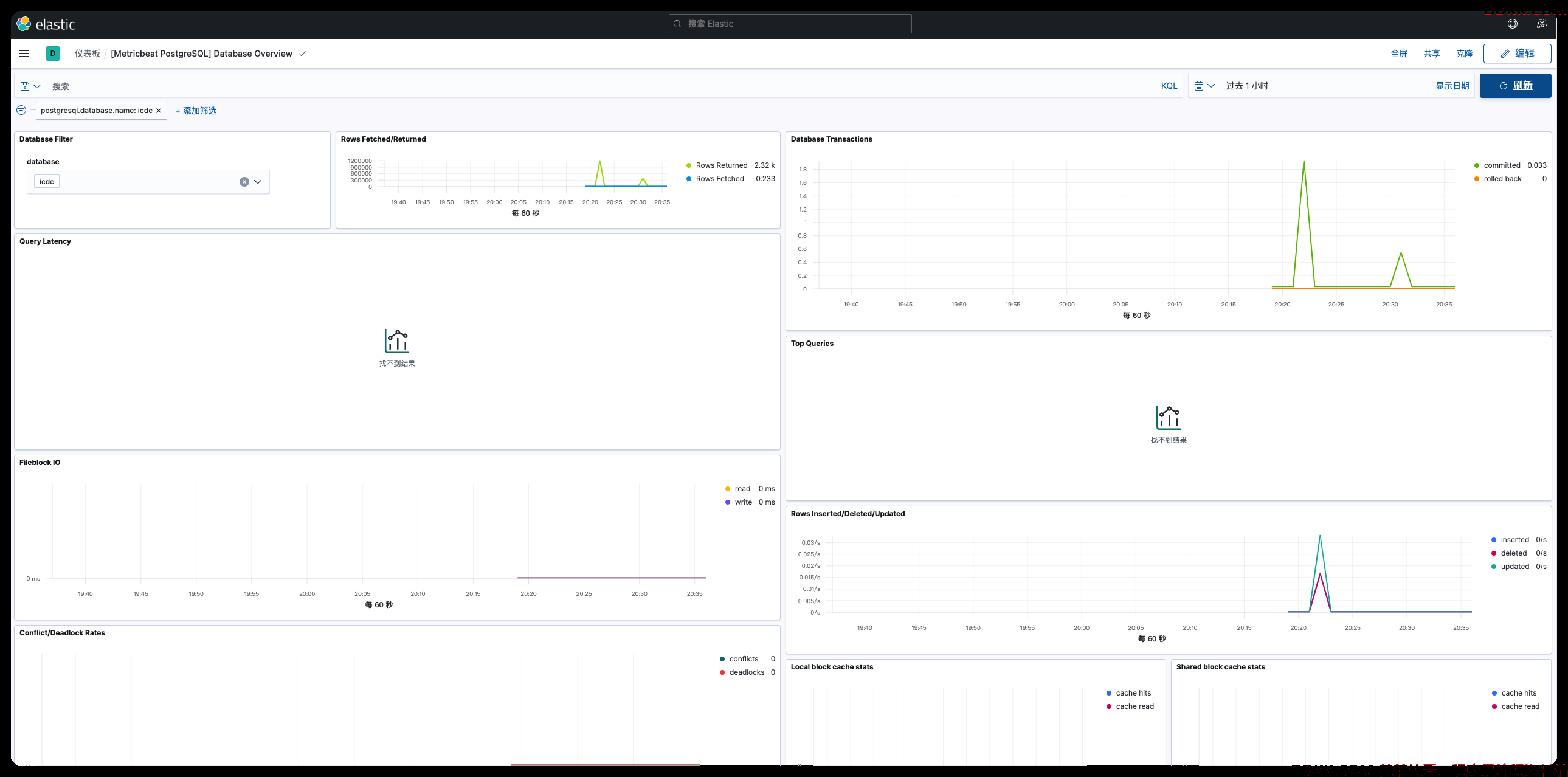Screen dimensions: 1568x777
Task: Open the filter options circle icon
Action: 21,110
